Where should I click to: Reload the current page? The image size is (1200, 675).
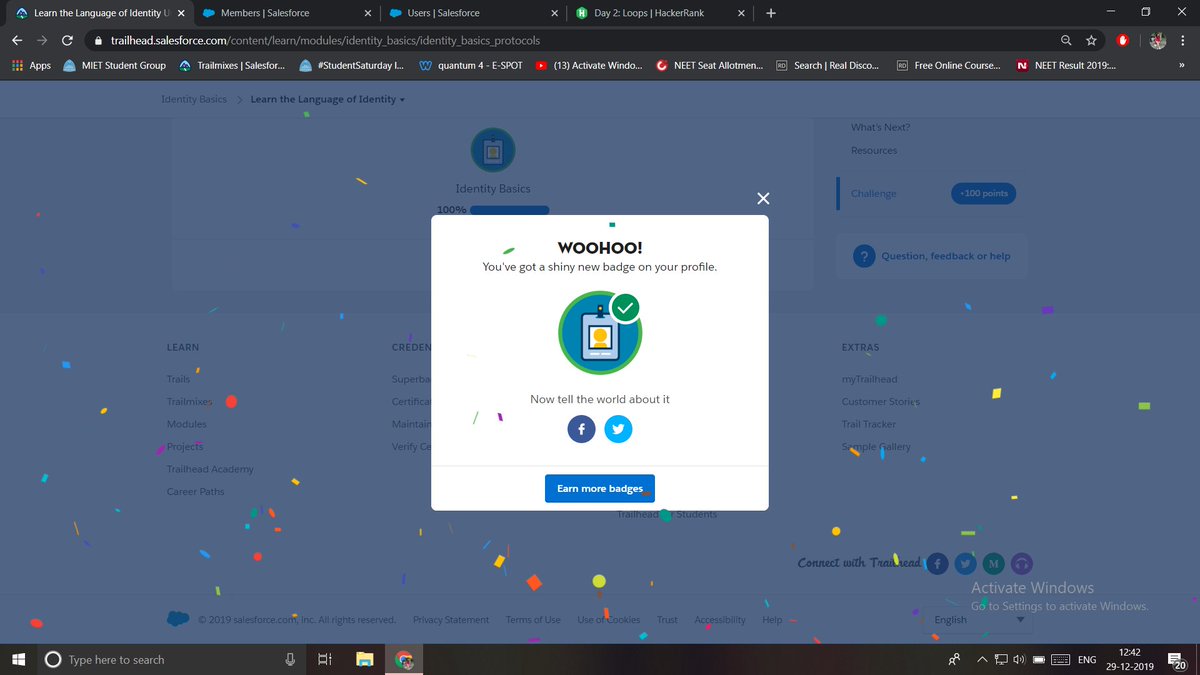[x=67, y=41]
